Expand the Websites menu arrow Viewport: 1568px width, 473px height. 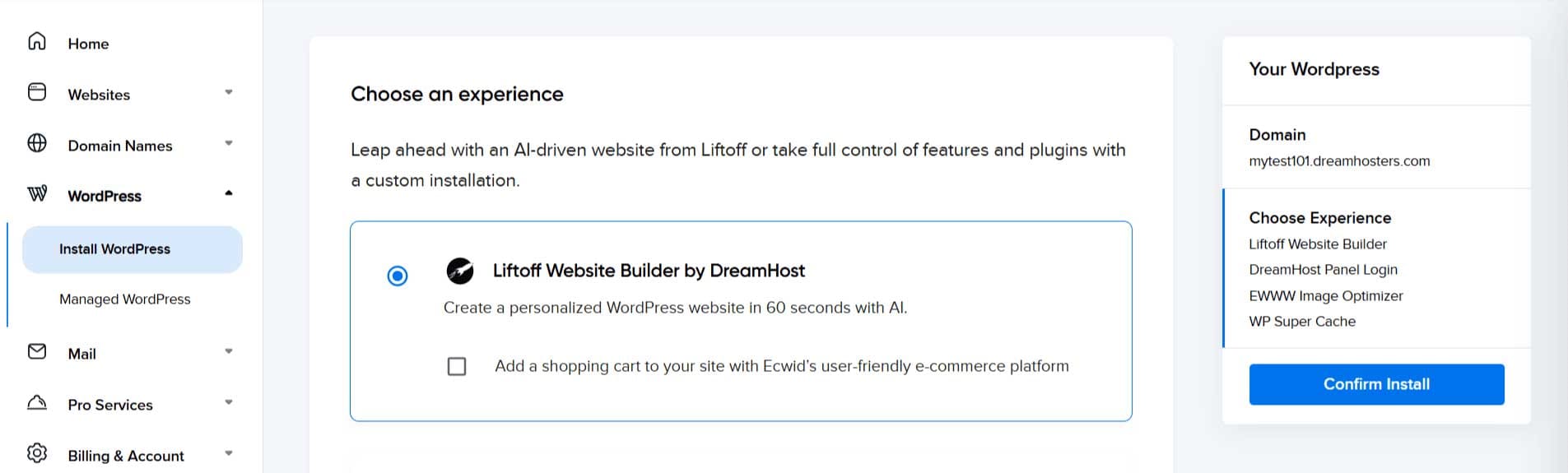click(229, 92)
